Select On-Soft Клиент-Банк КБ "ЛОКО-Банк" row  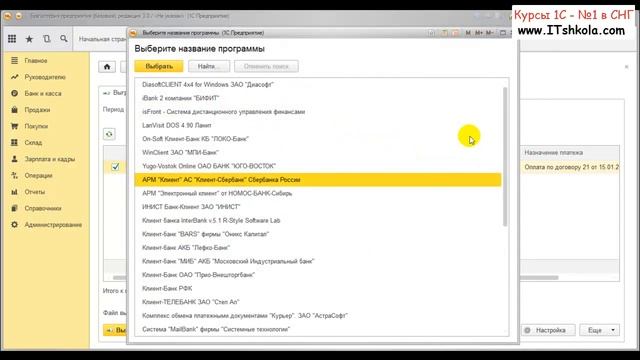tap(318, 139)
